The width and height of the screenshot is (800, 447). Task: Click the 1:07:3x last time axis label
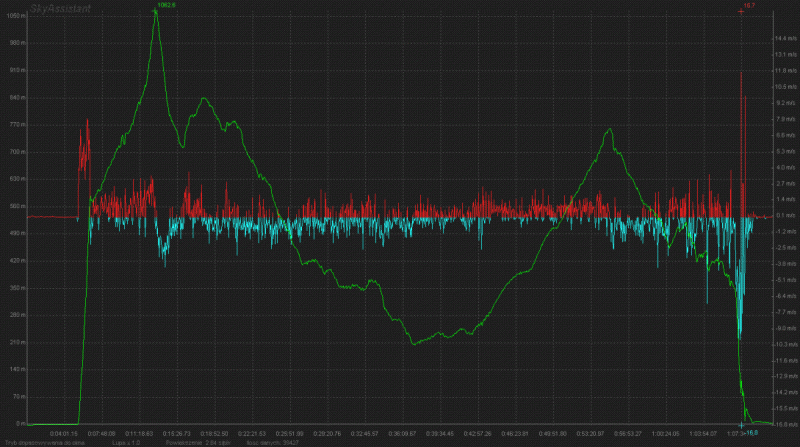(737, 433)
